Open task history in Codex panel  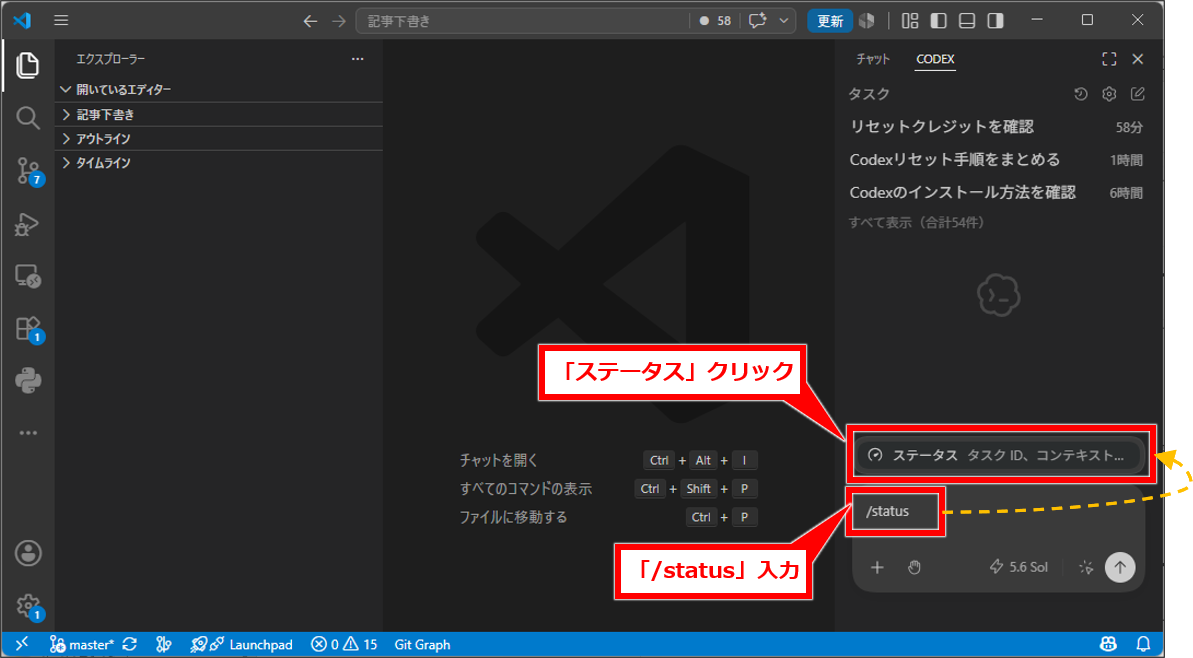point(1080,94)
